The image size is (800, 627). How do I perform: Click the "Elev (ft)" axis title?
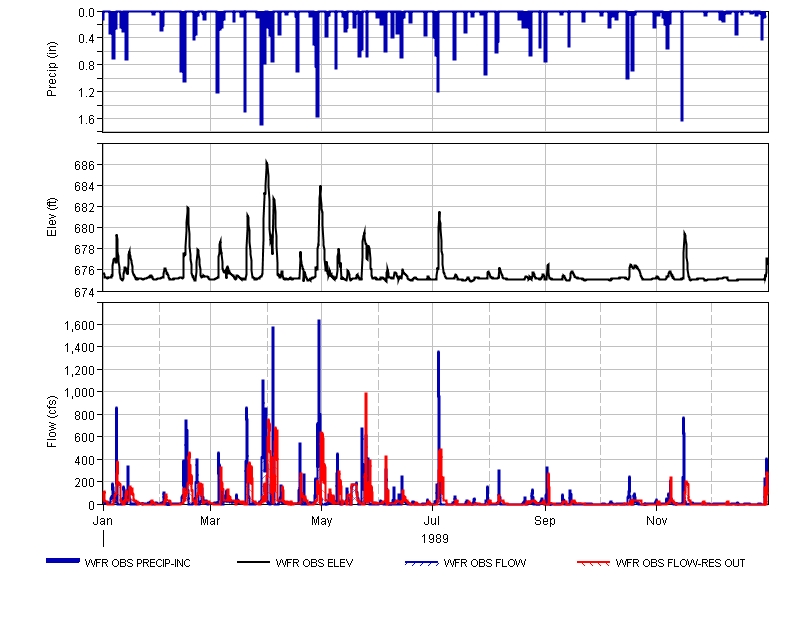[x=52, y=217]
